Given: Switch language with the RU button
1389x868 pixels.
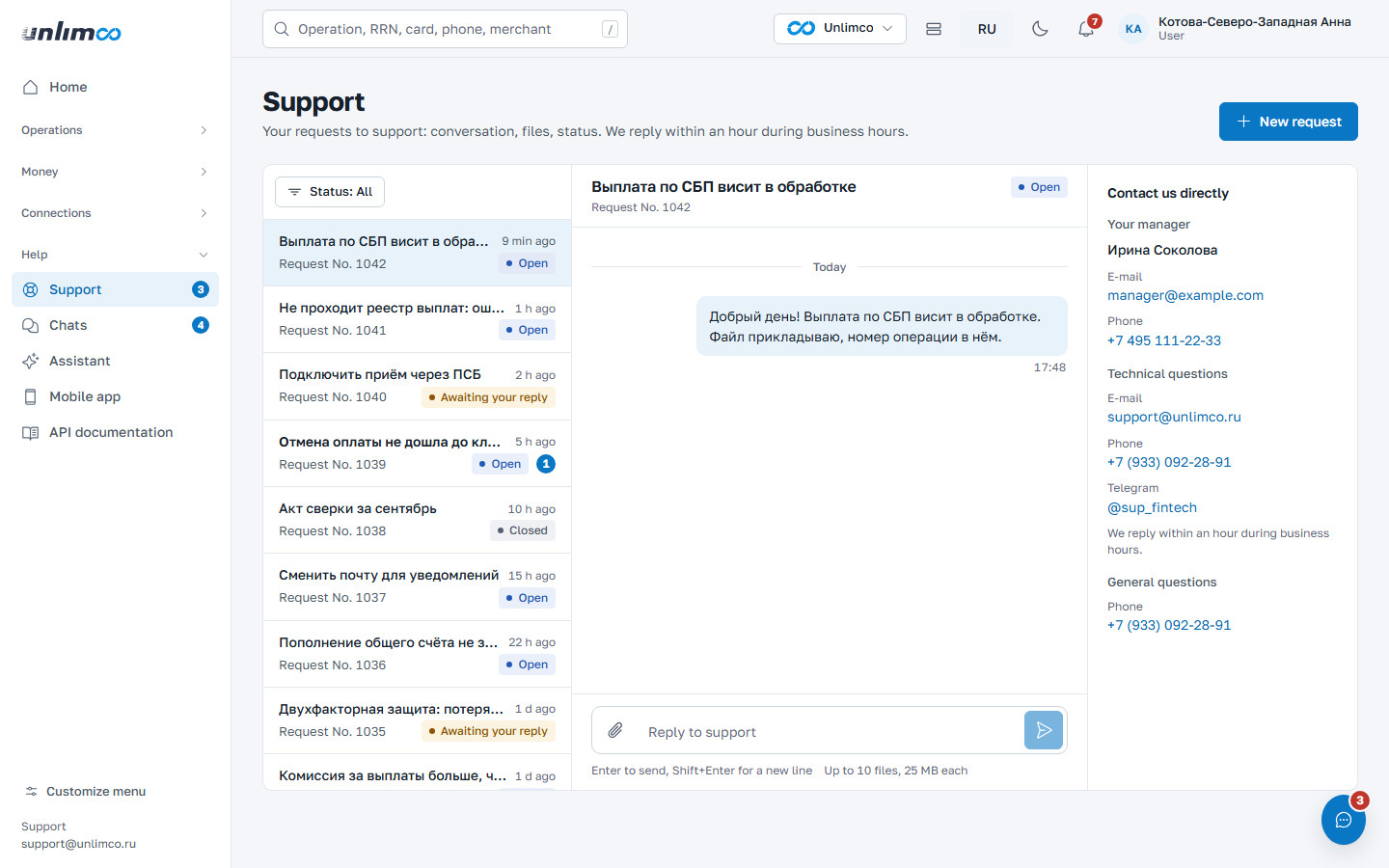Looking at the screenshot, I should [x=987, y=29].
